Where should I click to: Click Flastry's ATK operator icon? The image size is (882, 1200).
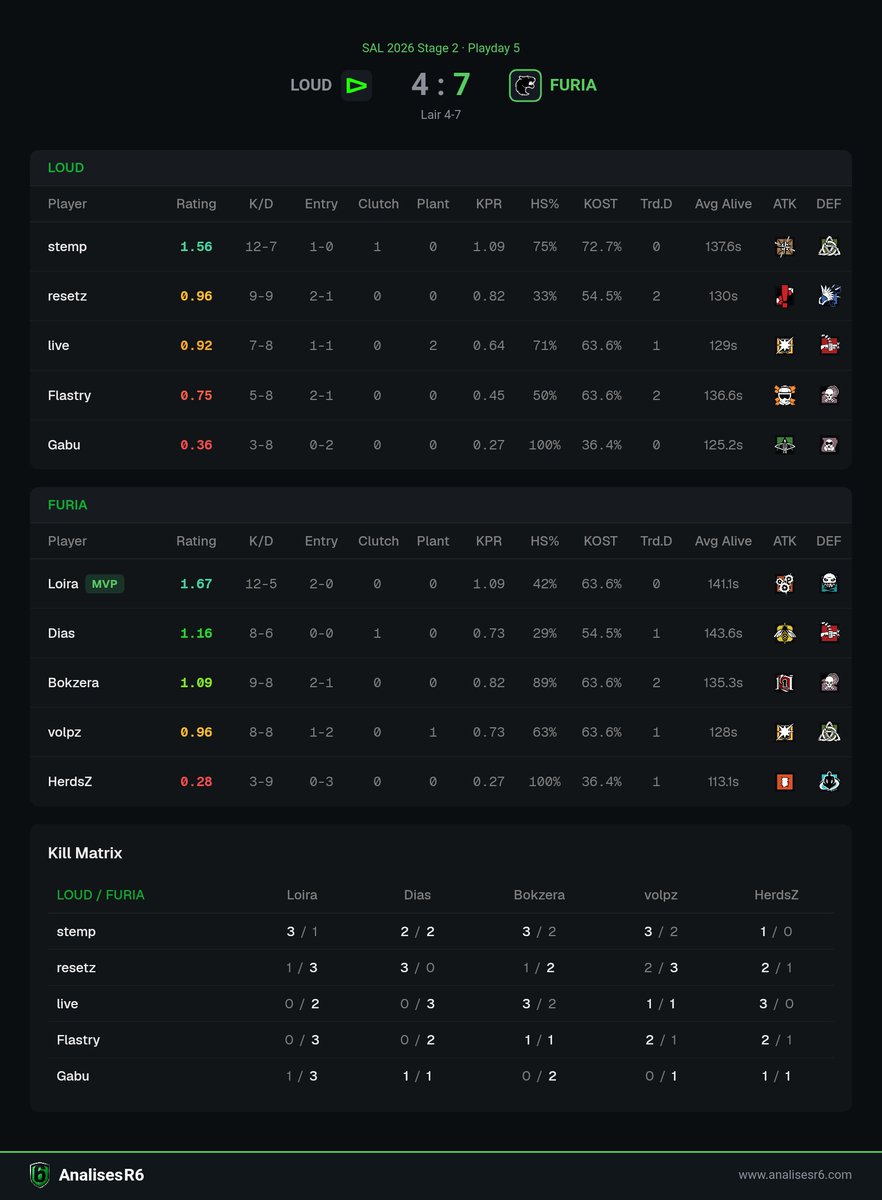pyautogui.click(x=785, y=395)
